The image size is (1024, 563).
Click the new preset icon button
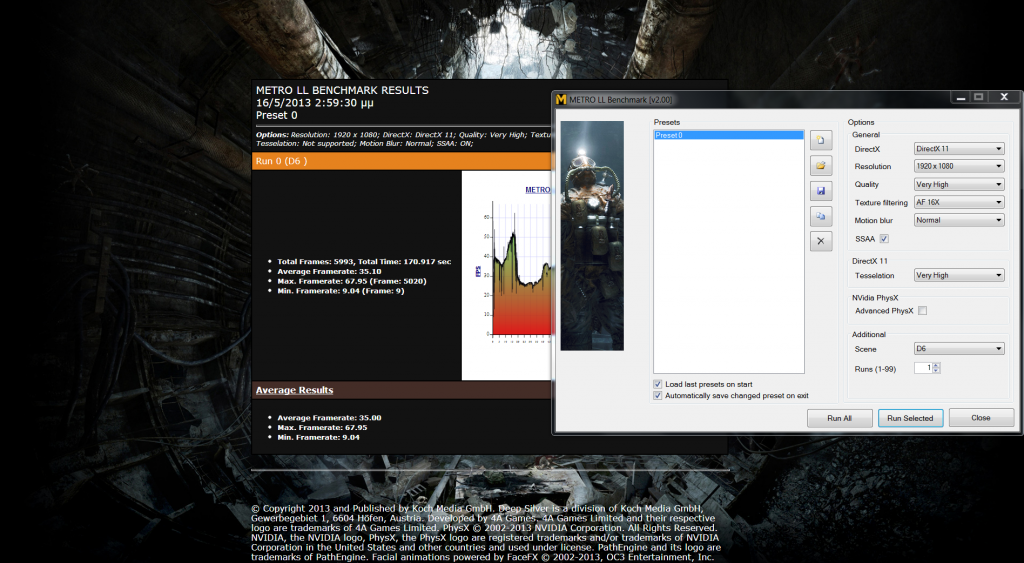[820, 139]
